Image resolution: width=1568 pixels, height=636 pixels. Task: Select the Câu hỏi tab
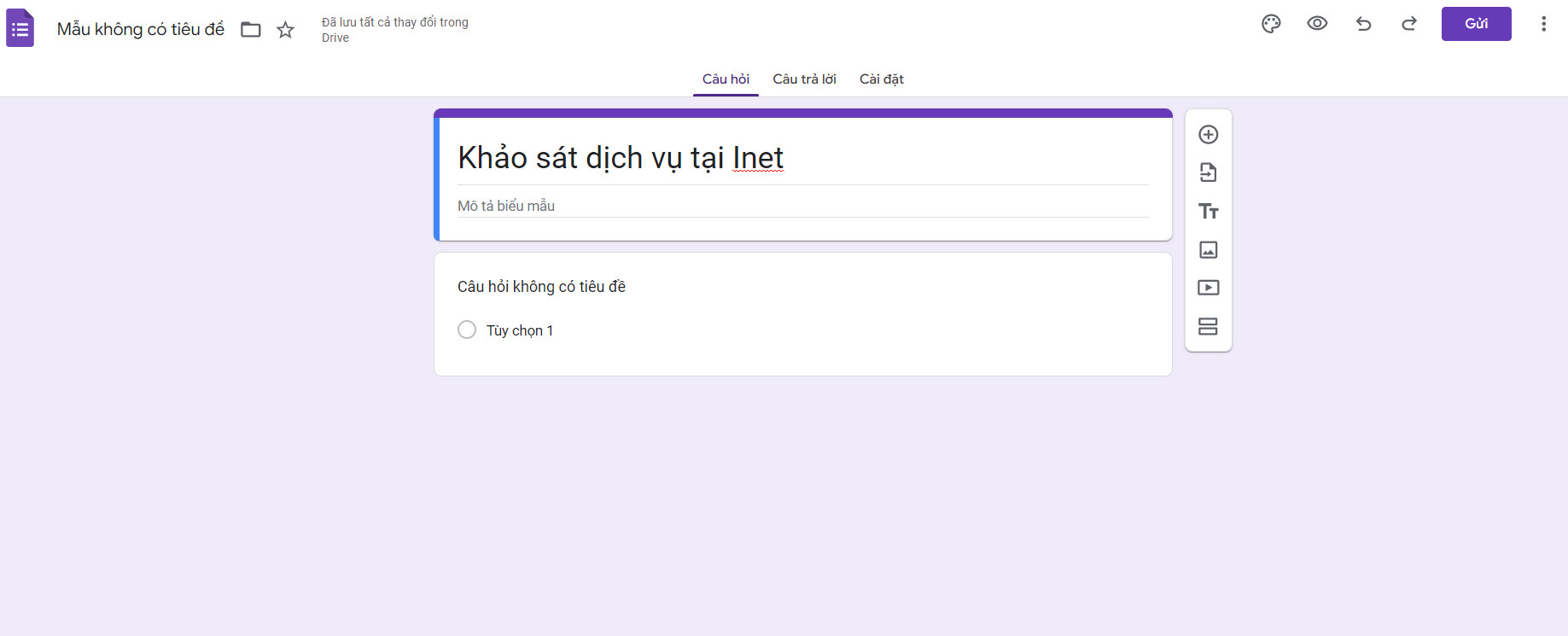[726, 79]
